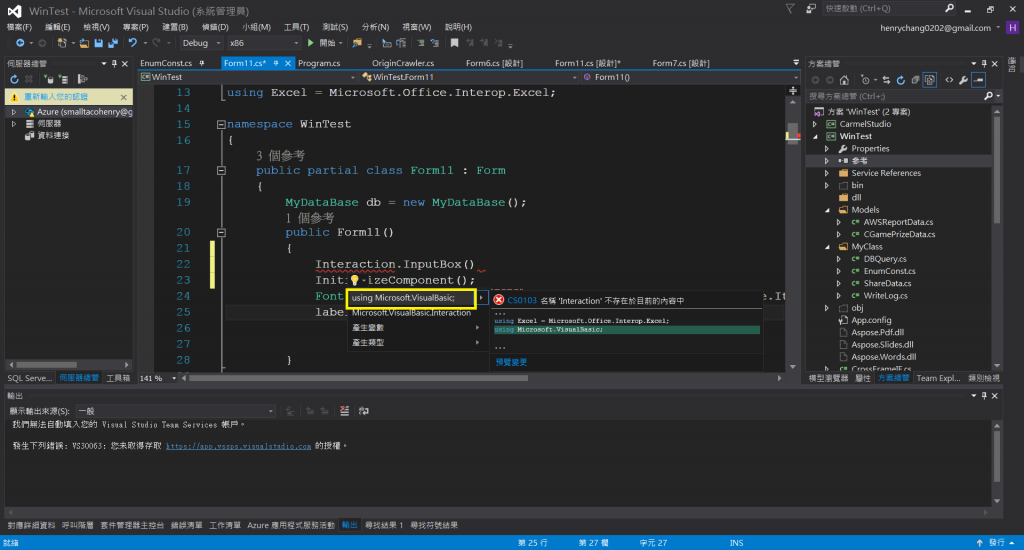1024x550 pixels.
Task: Close the Form11.cs* tab
Action: point(287,63)
